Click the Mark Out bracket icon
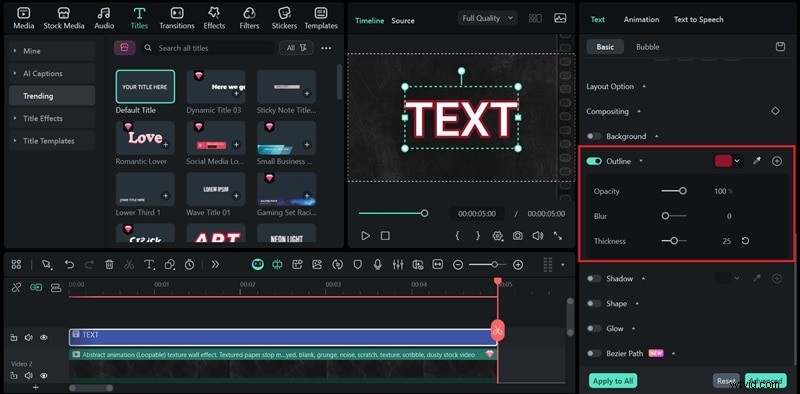The height and width of the screenshot is (394, 800). click(x=478, y=236)
